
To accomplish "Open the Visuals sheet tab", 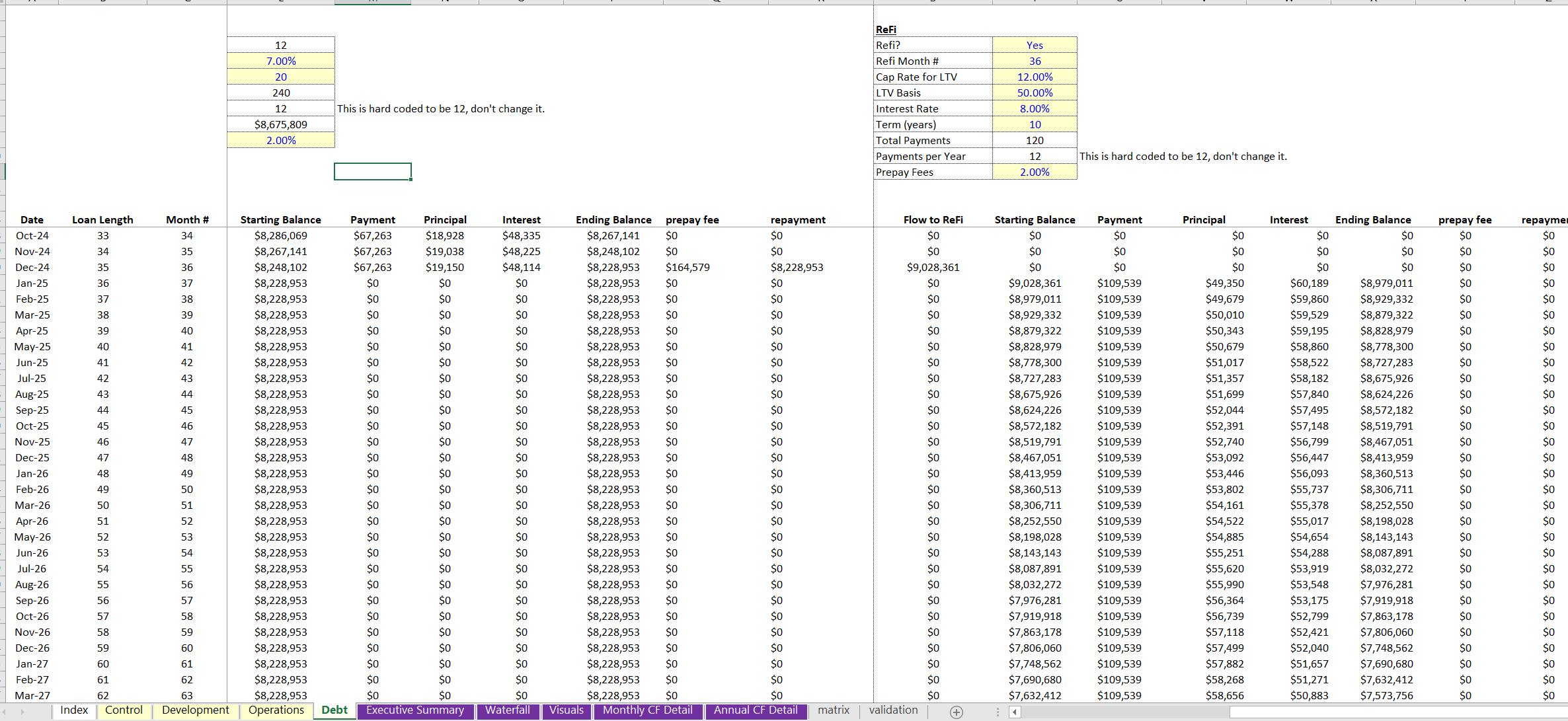I will click(567, 710).
